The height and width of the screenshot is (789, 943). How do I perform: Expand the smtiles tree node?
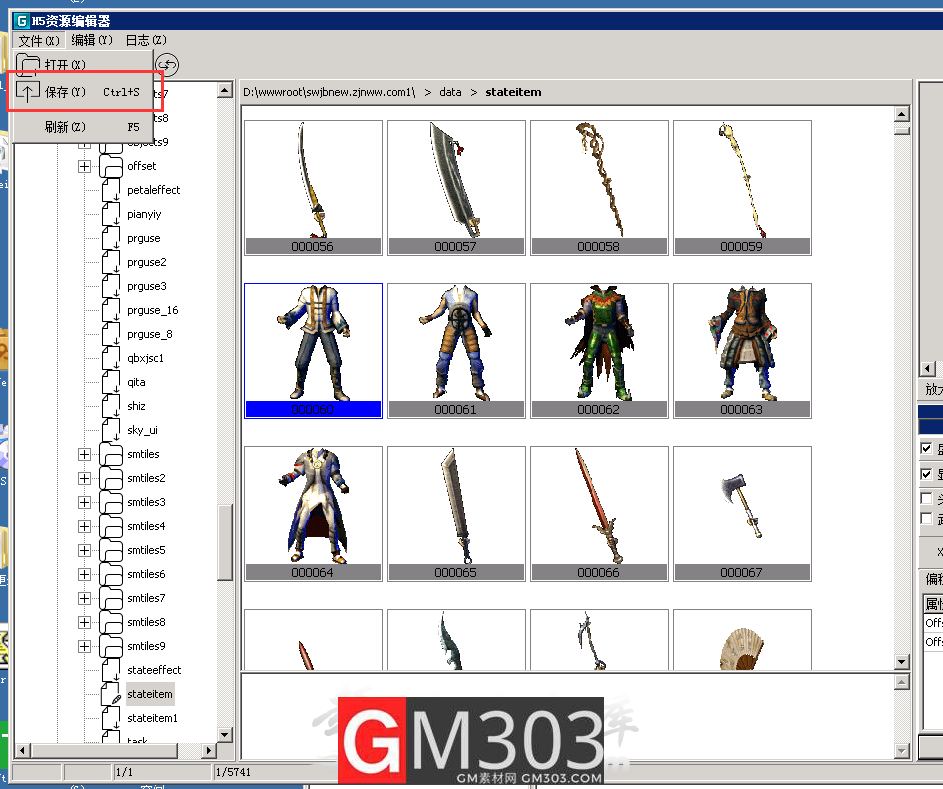click(x=84, y=454)
